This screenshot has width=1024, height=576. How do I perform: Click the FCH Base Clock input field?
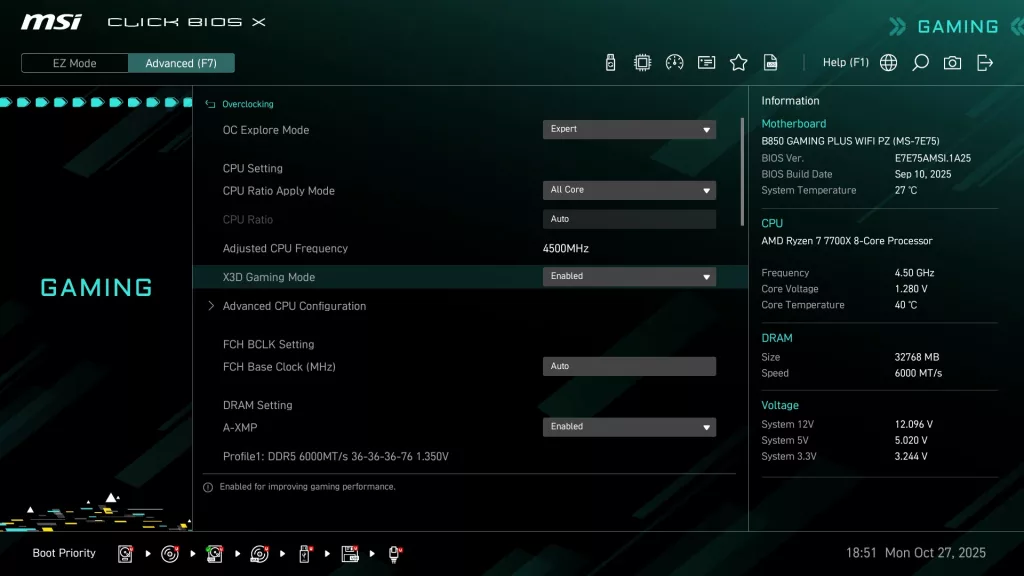click(629, 366)
